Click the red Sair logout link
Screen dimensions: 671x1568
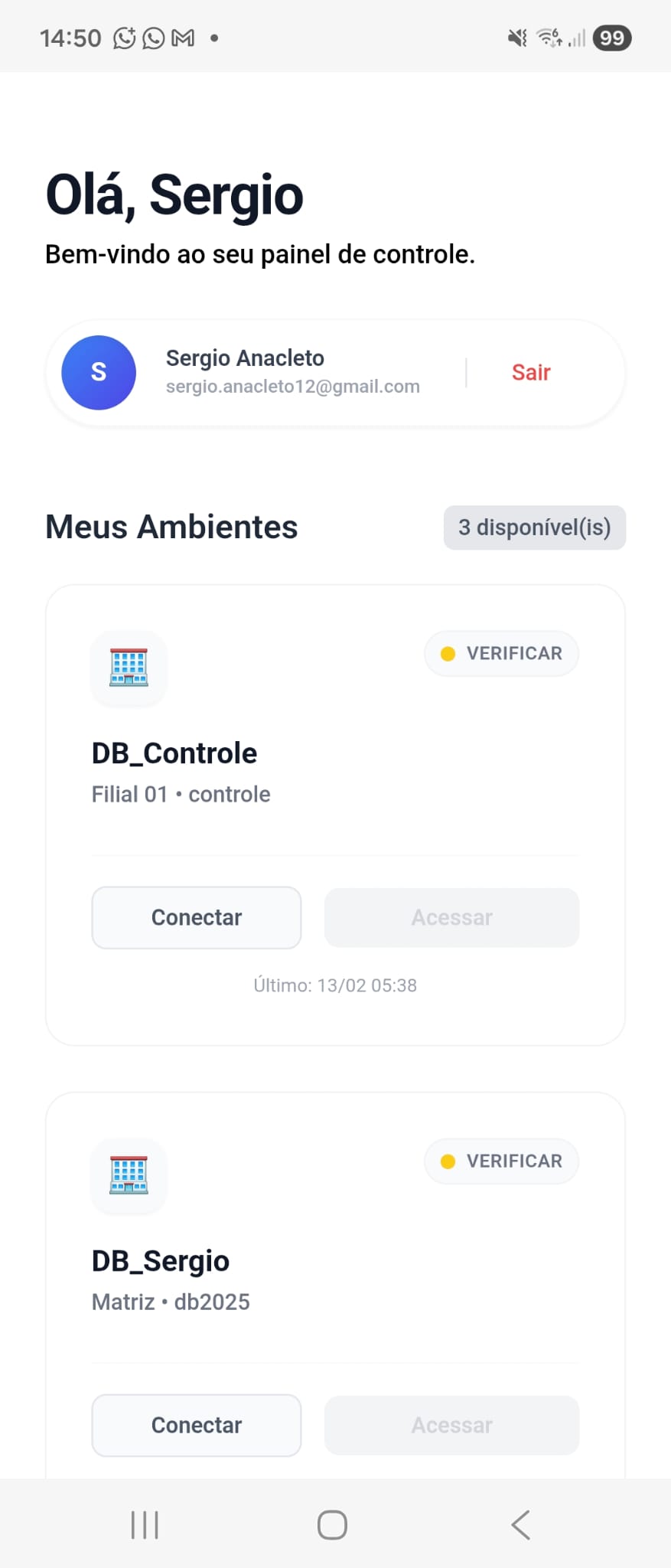click(531, 372)
